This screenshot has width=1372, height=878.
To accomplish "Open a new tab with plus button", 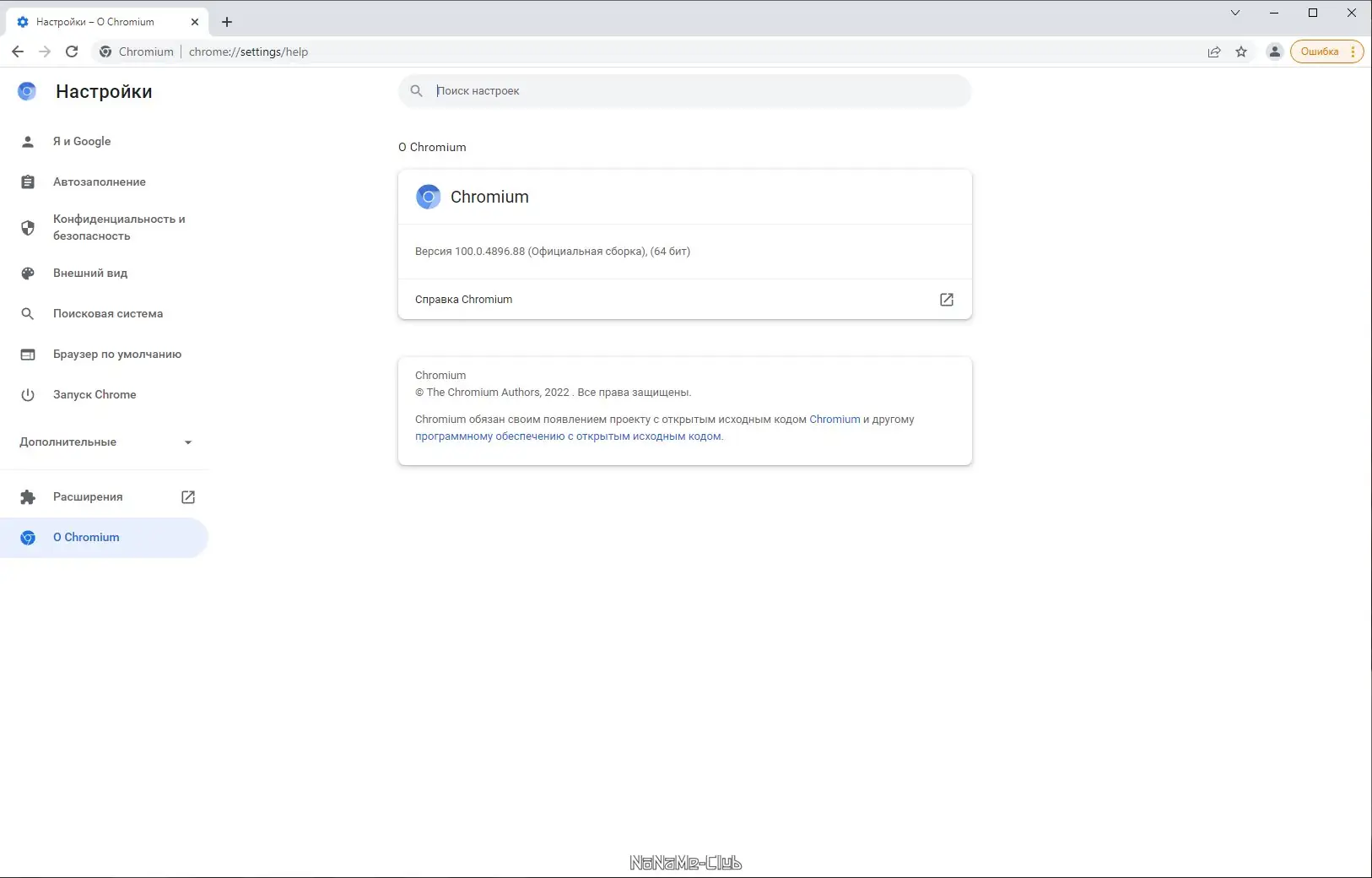I will (x=227, y=22).
